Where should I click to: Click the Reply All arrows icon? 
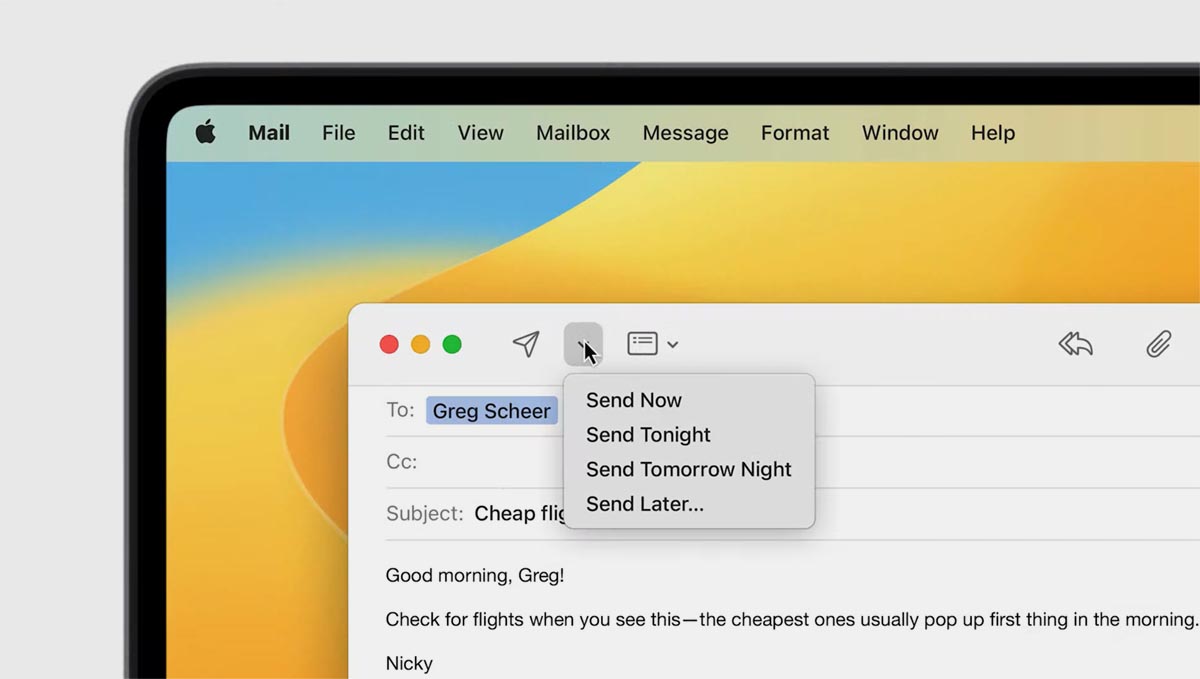[1076, 344]
